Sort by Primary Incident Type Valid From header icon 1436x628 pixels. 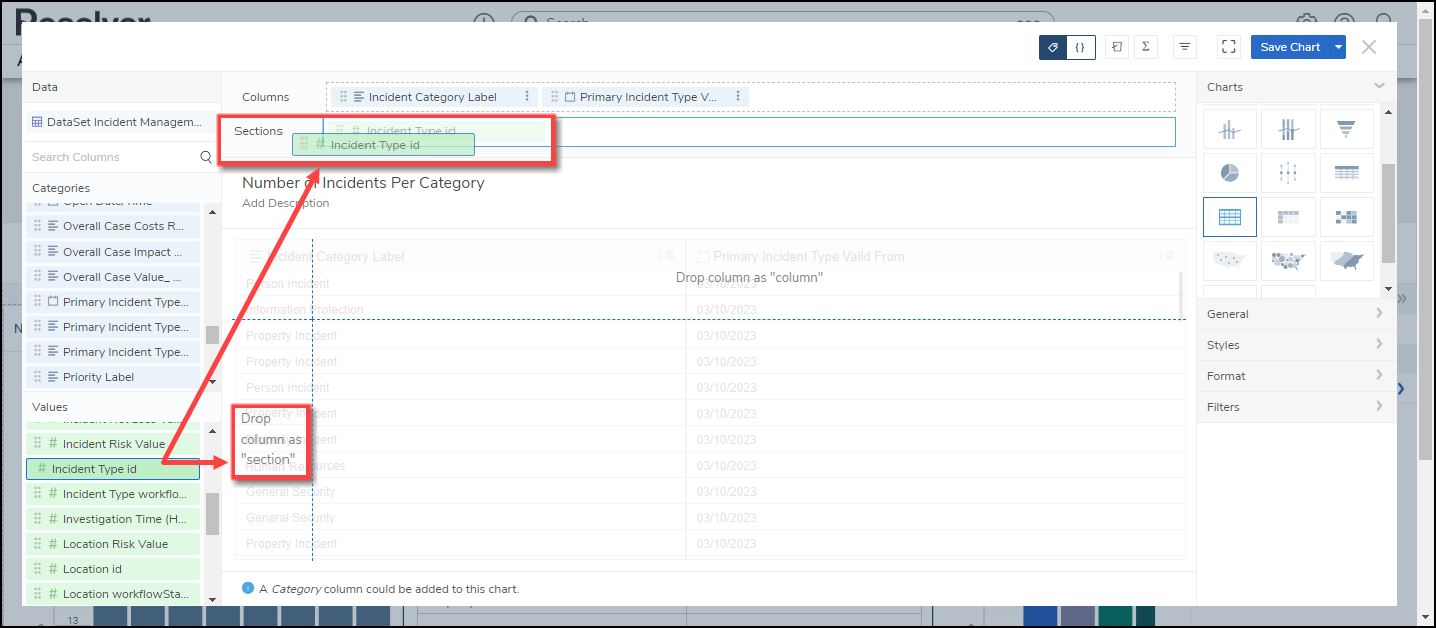pos(1166,257)
